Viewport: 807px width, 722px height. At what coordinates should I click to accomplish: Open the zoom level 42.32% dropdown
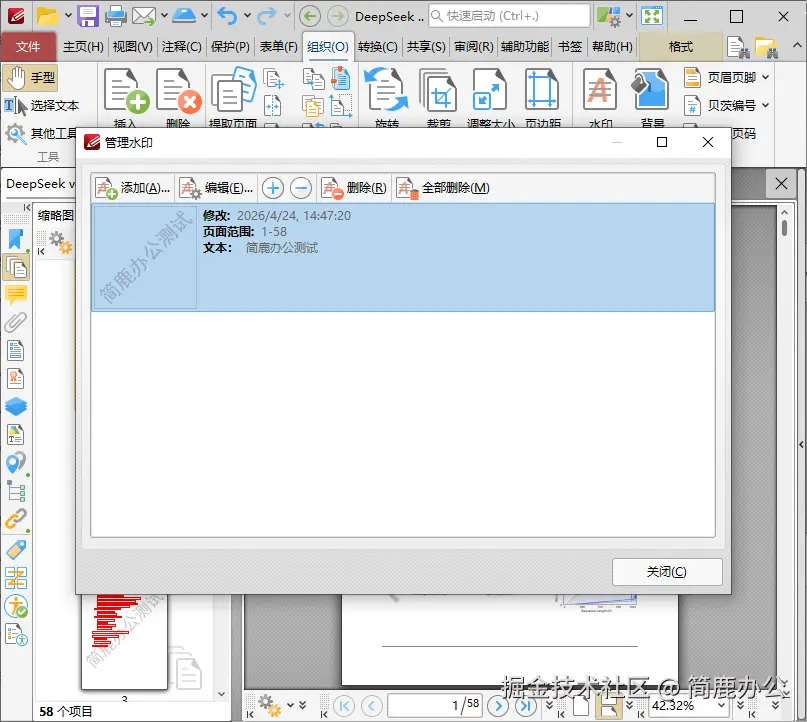(721, 705)
